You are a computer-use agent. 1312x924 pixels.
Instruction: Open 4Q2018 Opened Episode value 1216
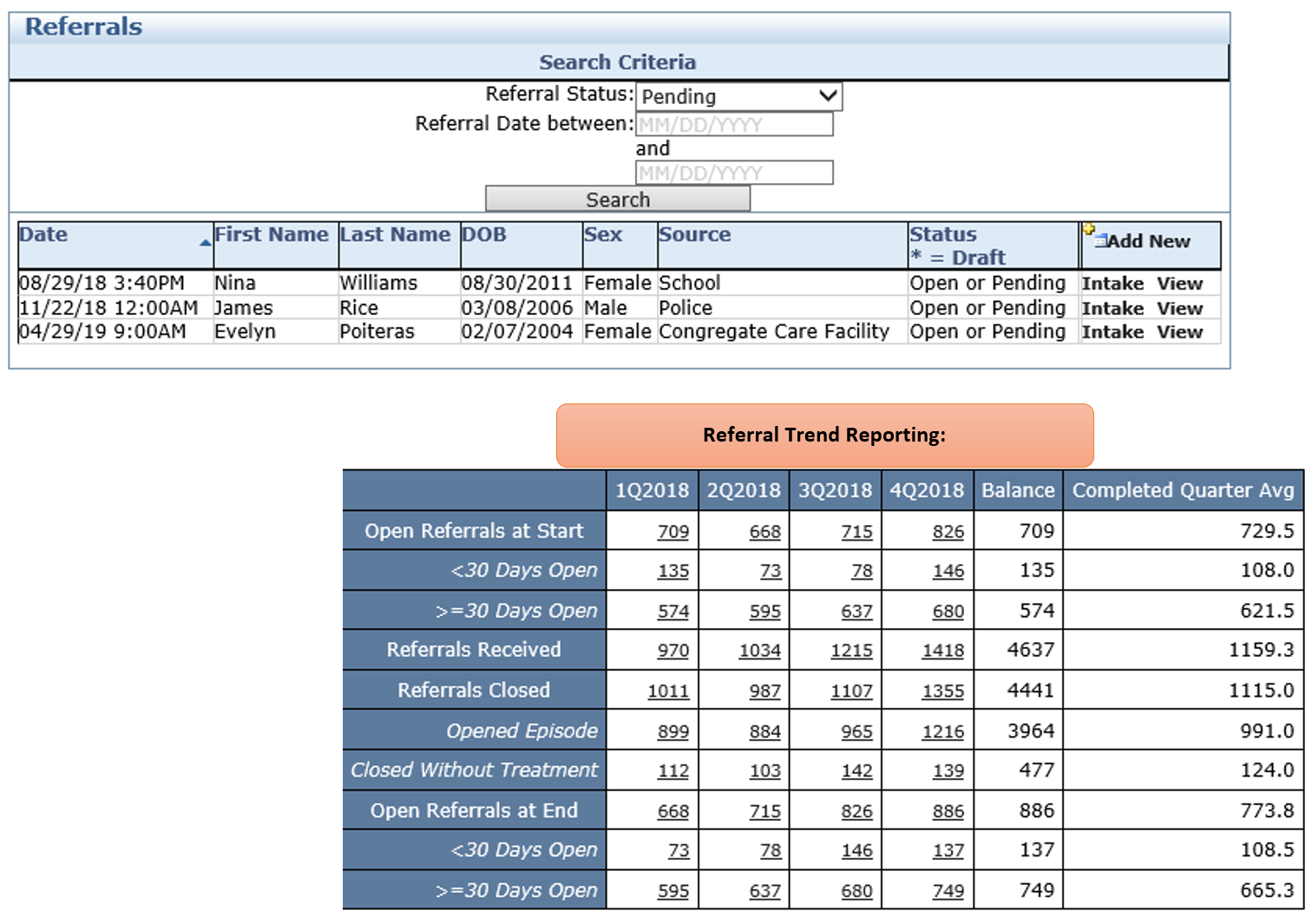(943, 731)
